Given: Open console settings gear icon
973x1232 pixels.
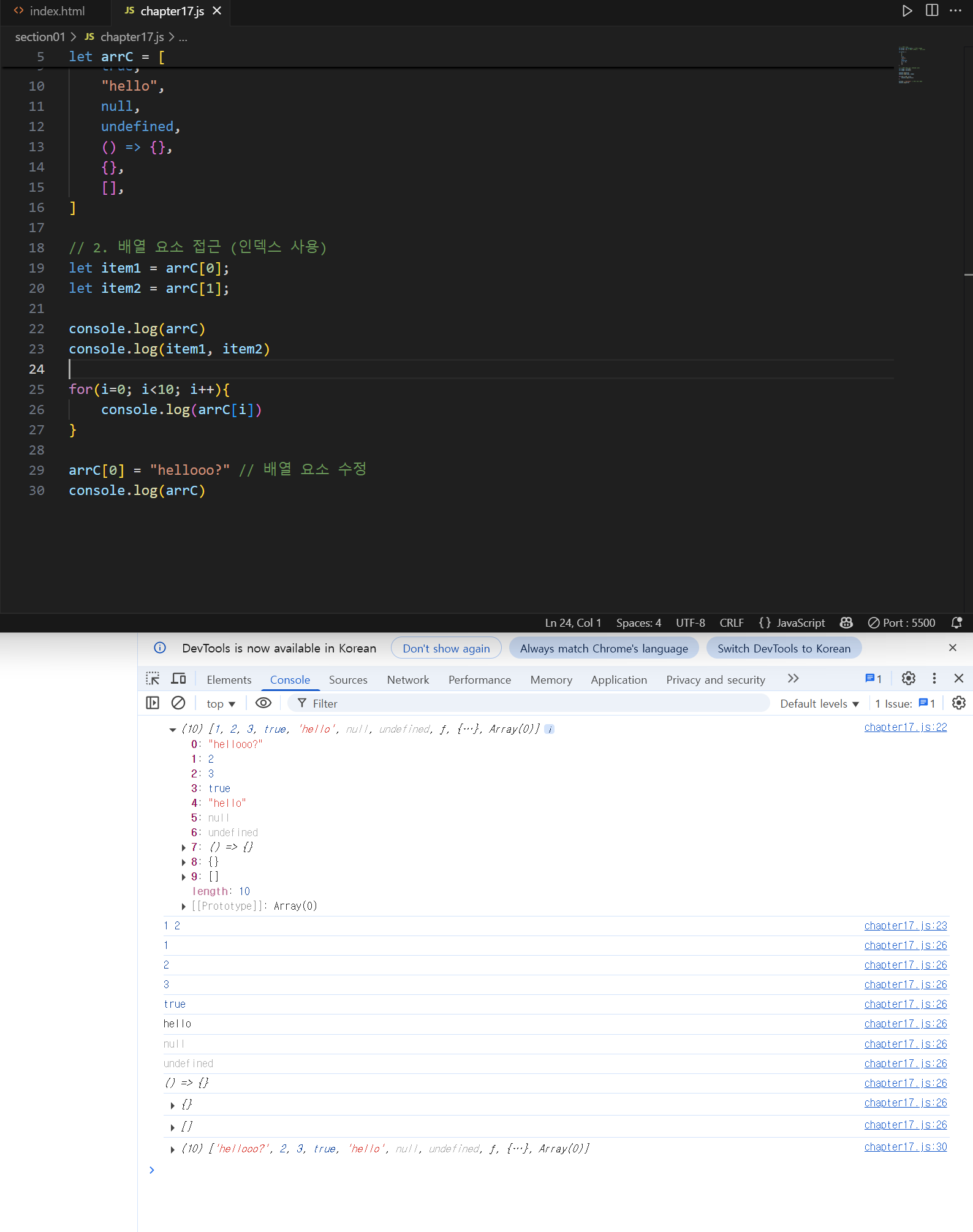Looking at the screenshot, I should (959, 703).
